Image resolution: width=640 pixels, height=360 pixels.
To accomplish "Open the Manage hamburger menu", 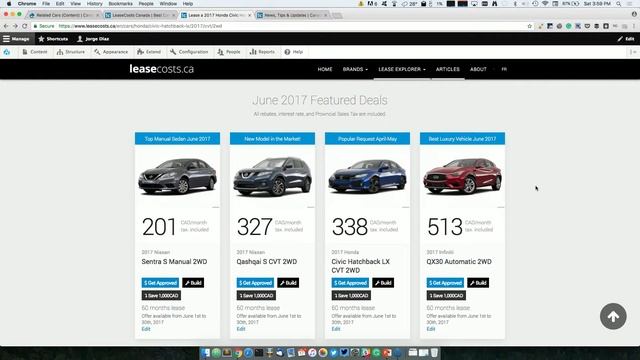I will pos(16,39).
